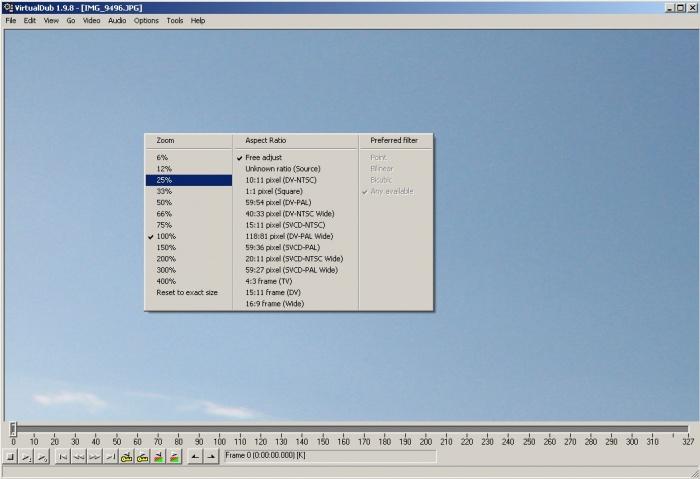Click the timeline seek slider handle
700x479 pixels.
13,428
